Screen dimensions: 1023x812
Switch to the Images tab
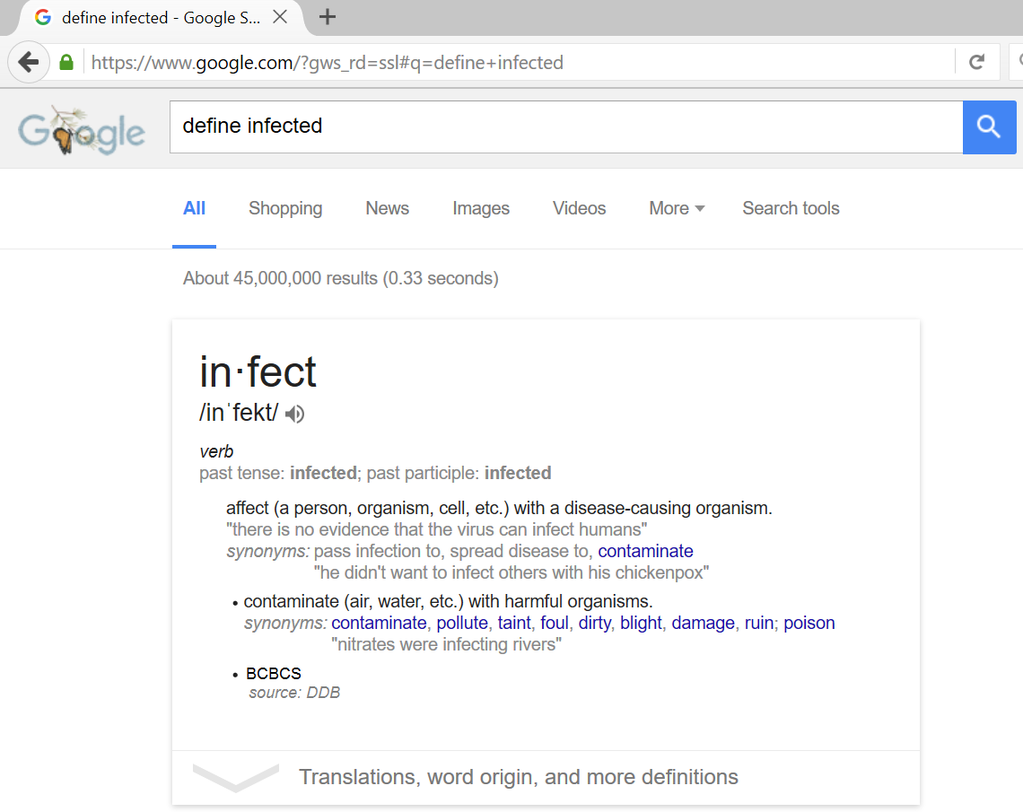(x=480, y=208)
